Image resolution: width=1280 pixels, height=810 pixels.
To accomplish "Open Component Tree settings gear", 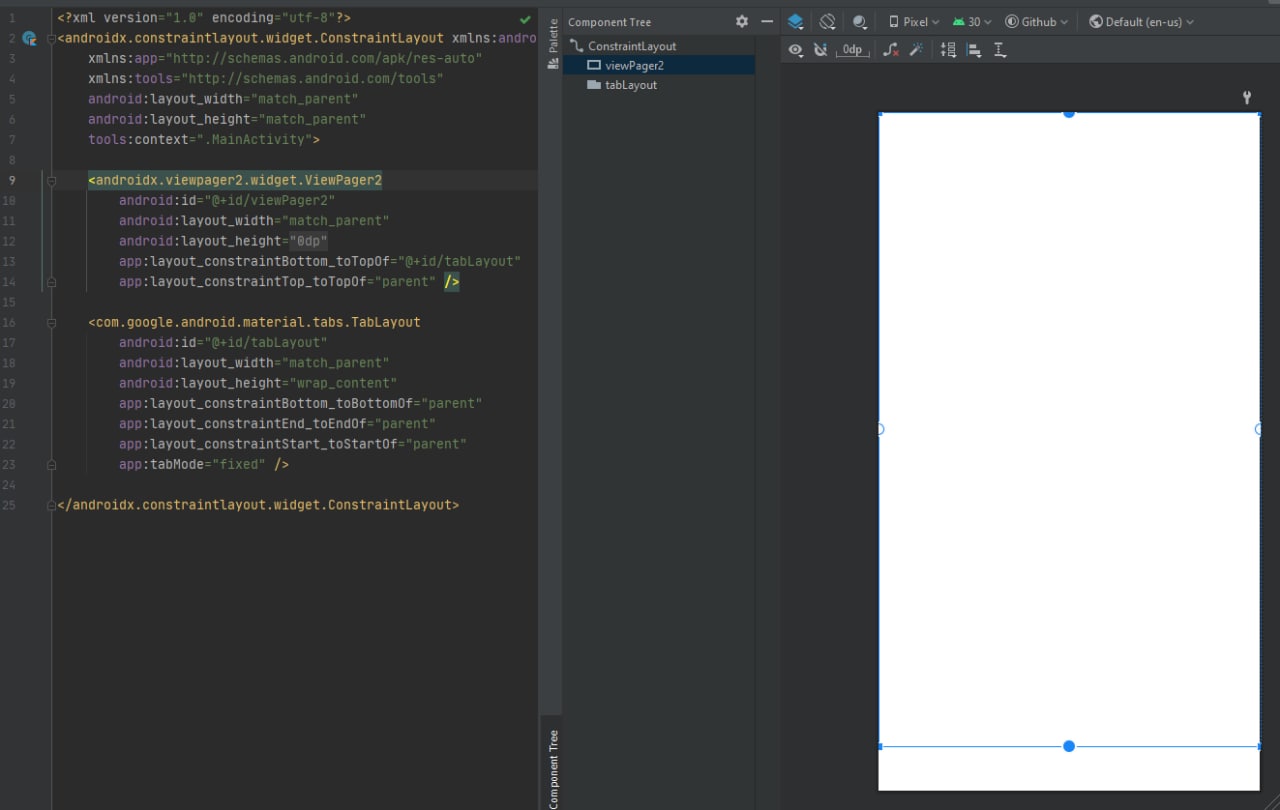I will pyautogui.click(x=741, y=21).
